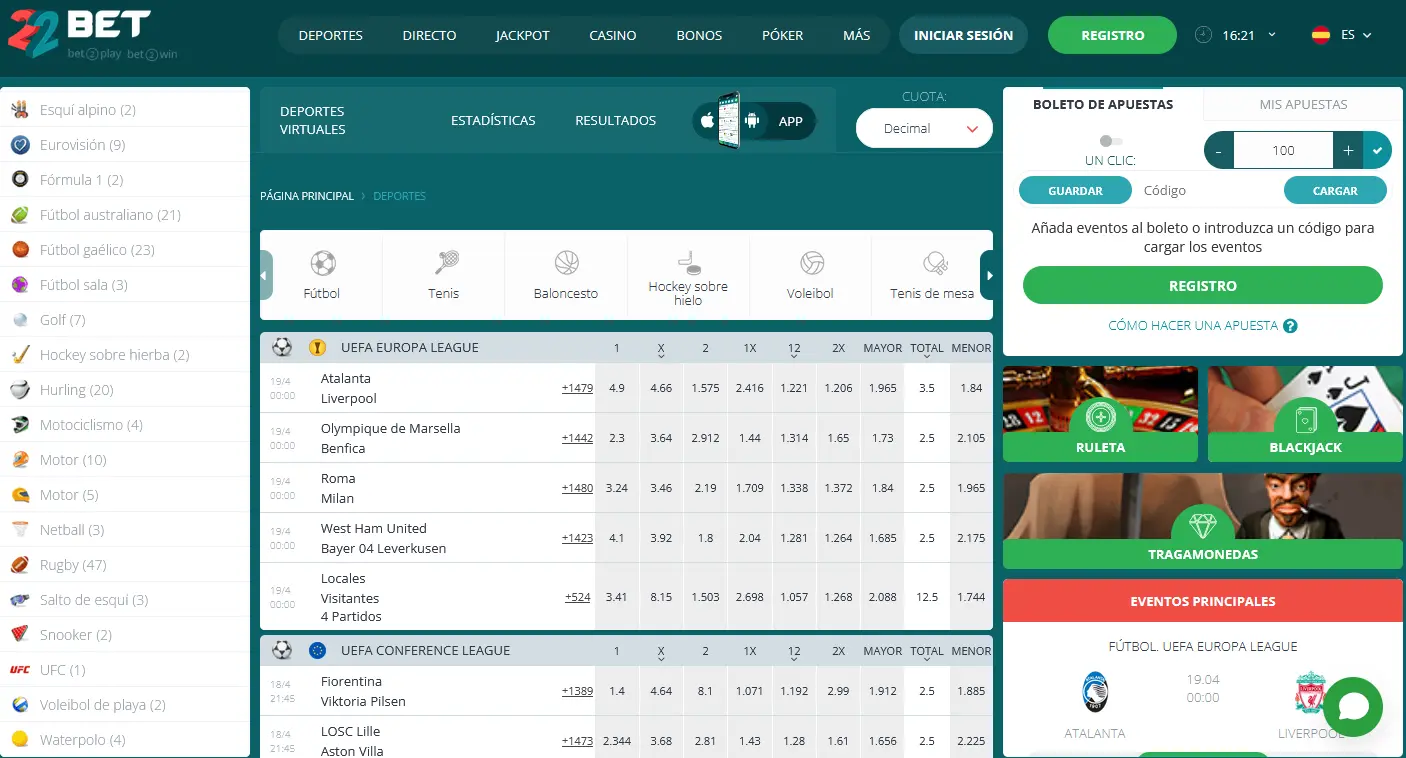Viewport: 1406px width, 758px height.
Task: Increase bet amount with plus button
Action: coord(1348,150)
